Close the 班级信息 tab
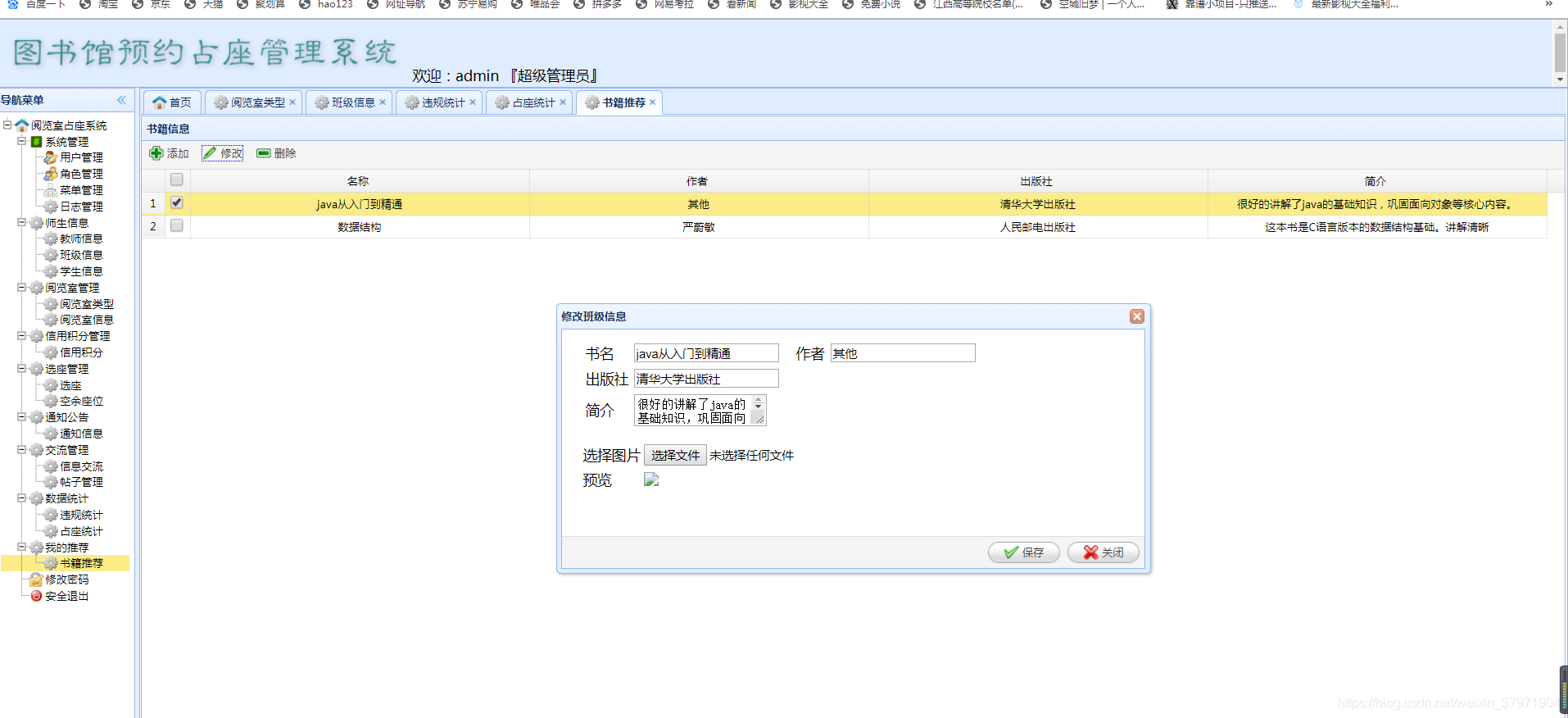1568x718 pixels. [x=383, y=102]
